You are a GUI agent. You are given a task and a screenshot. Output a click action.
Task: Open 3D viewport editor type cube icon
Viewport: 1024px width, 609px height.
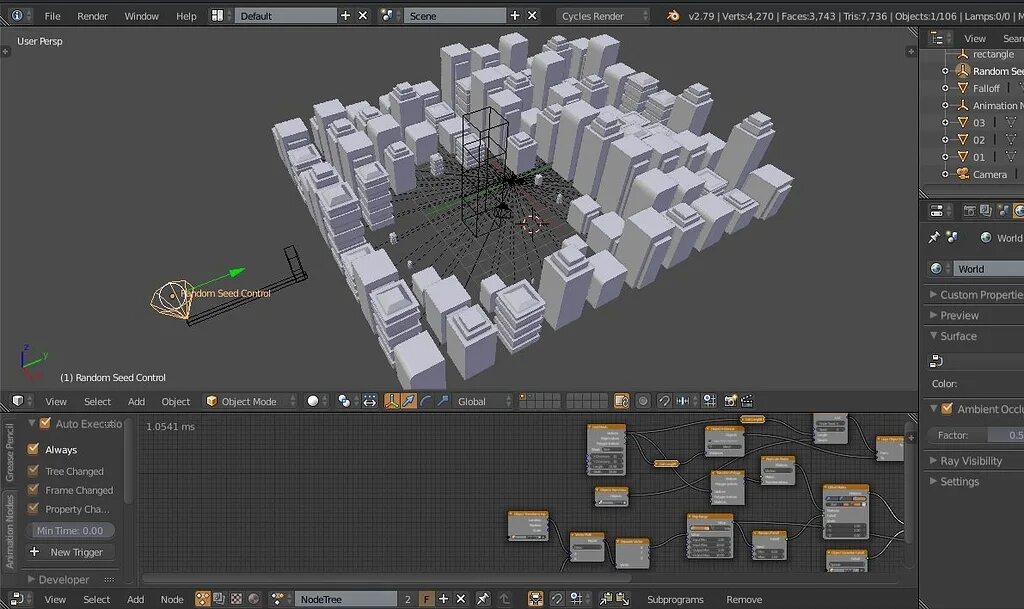pyautogui.click(x=18, y=401)
